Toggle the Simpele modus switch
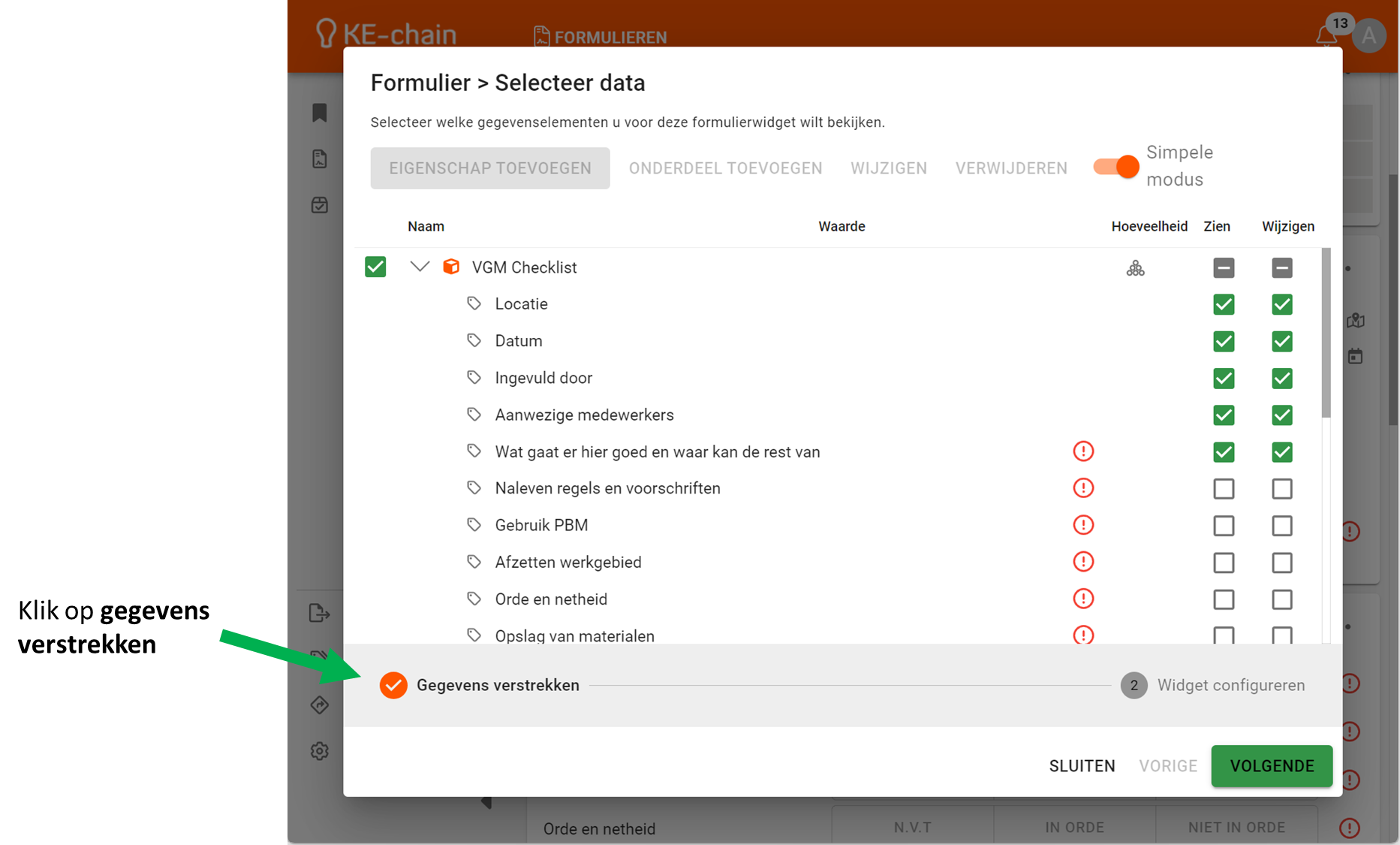 point(1116,167)
